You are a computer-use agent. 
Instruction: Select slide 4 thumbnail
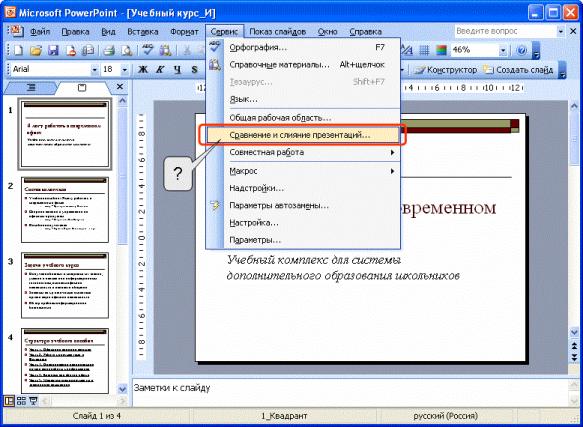click(65, 360)
